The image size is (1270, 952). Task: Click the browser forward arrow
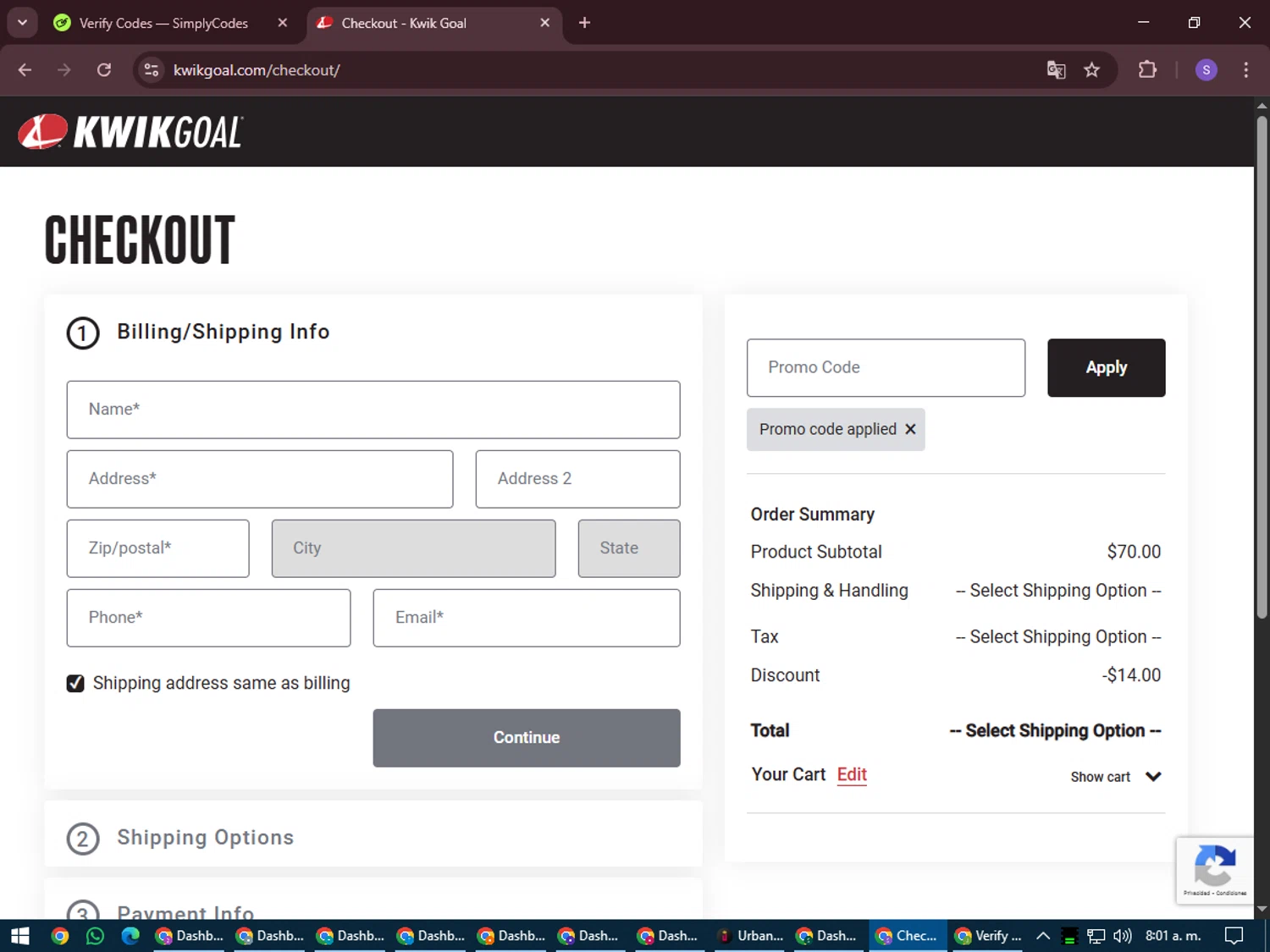click(64, 70)
